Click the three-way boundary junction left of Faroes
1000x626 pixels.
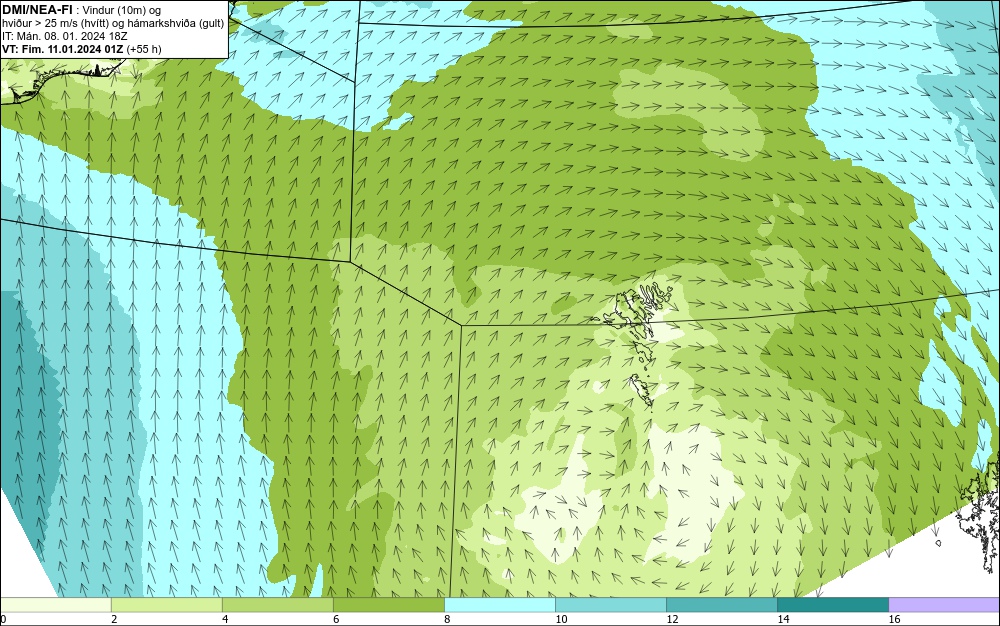pyautogui.click(x=461, y=325)
